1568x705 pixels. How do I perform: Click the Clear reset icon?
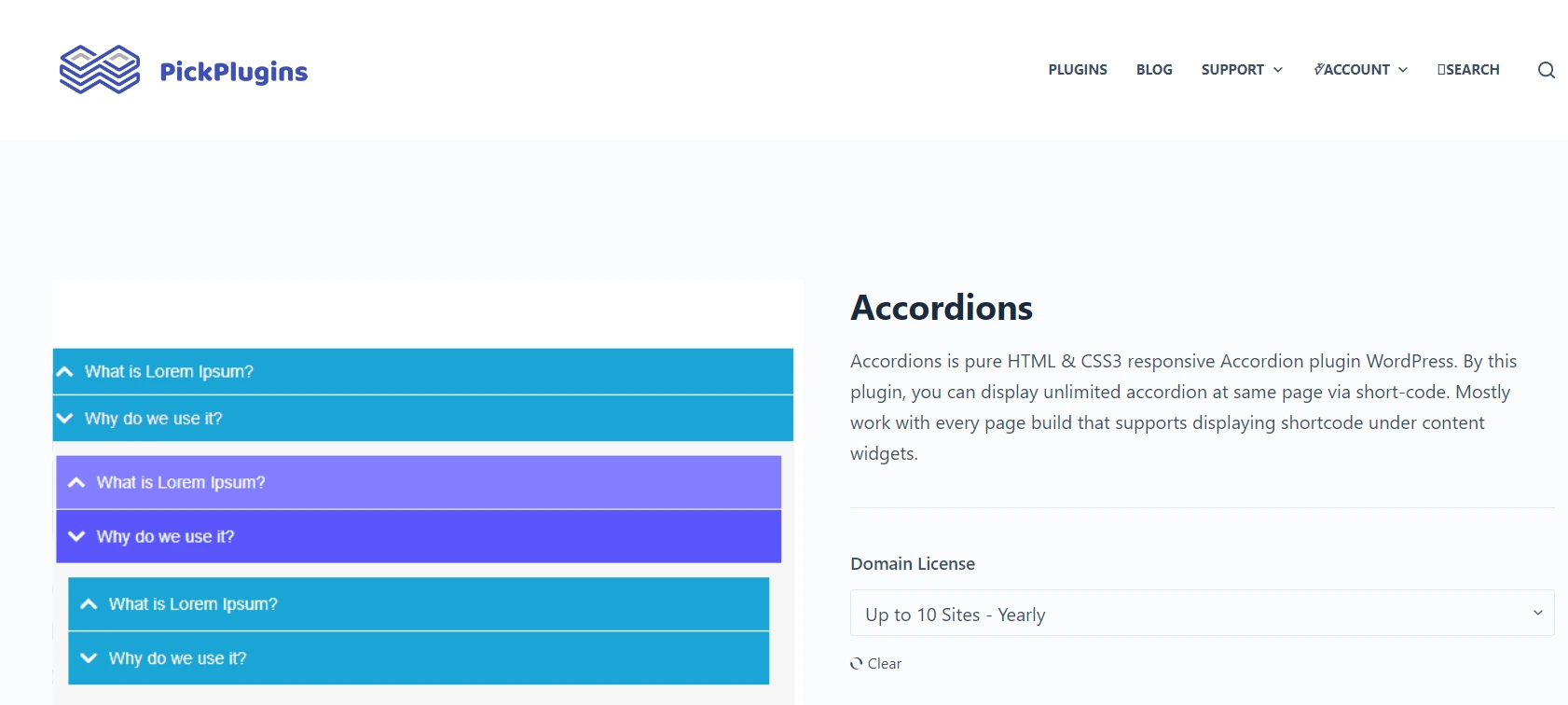click(856, 664)
